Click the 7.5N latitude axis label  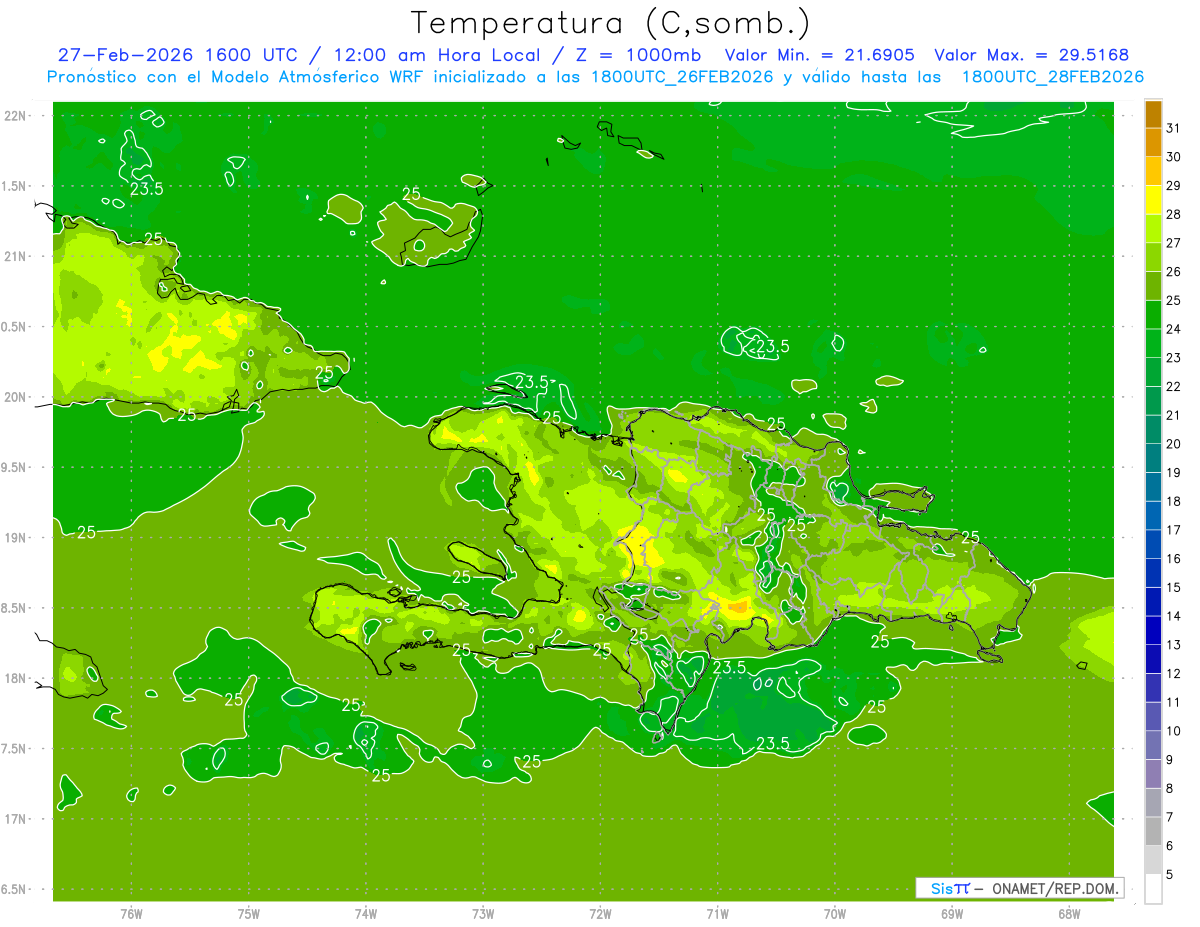[x=15, y=749]
